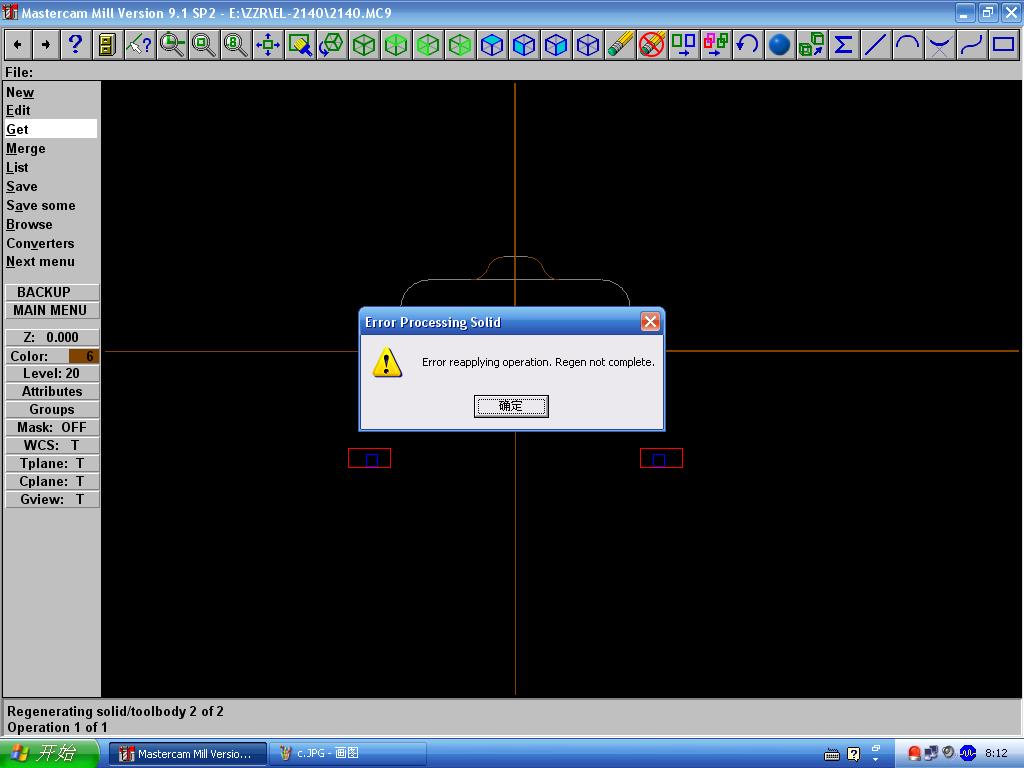Click the blue waveform tray icon
The width and height of the screenshot is (1024, 768).
968,753
